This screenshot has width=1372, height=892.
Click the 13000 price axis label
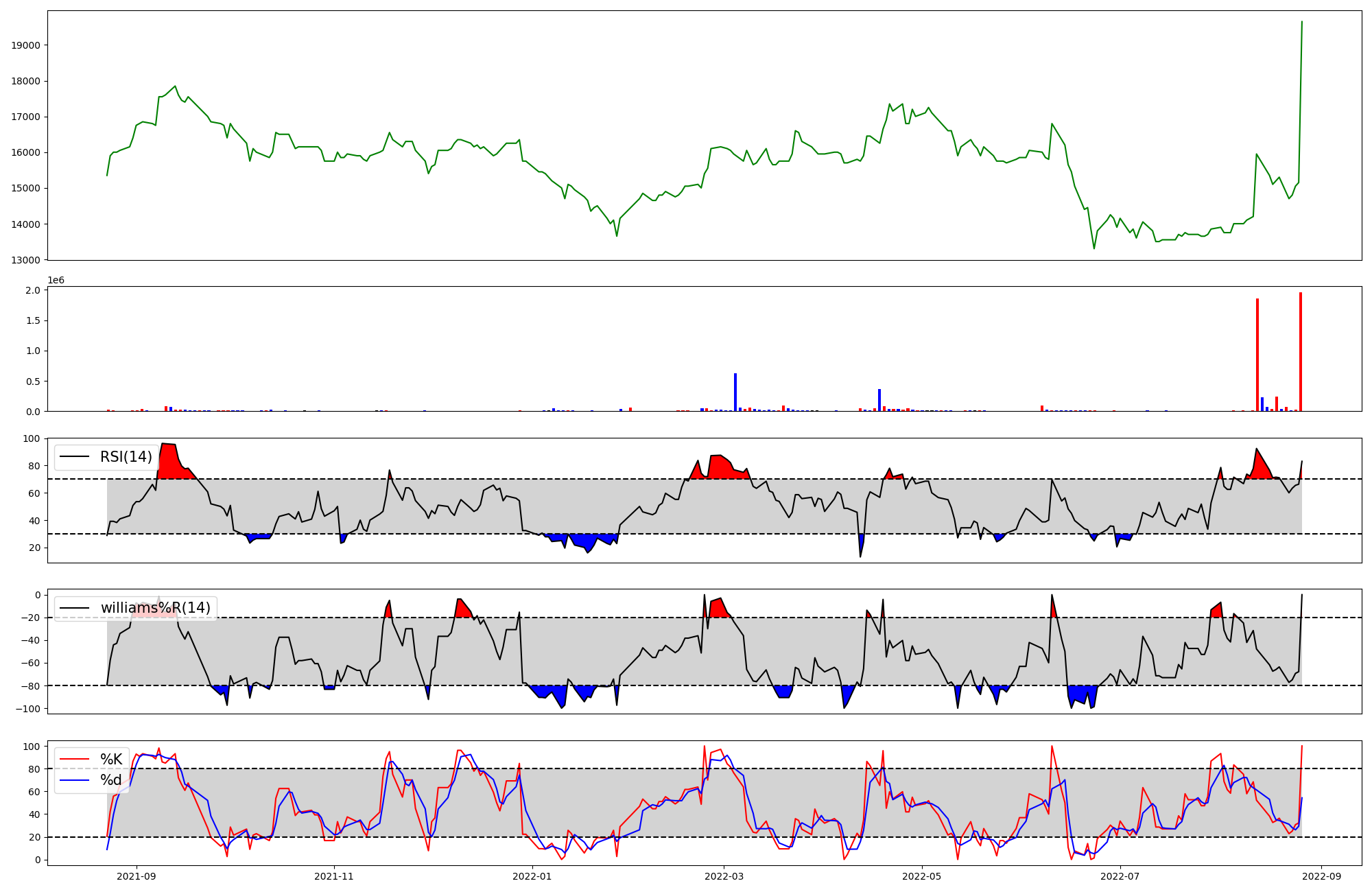[26, 260]
